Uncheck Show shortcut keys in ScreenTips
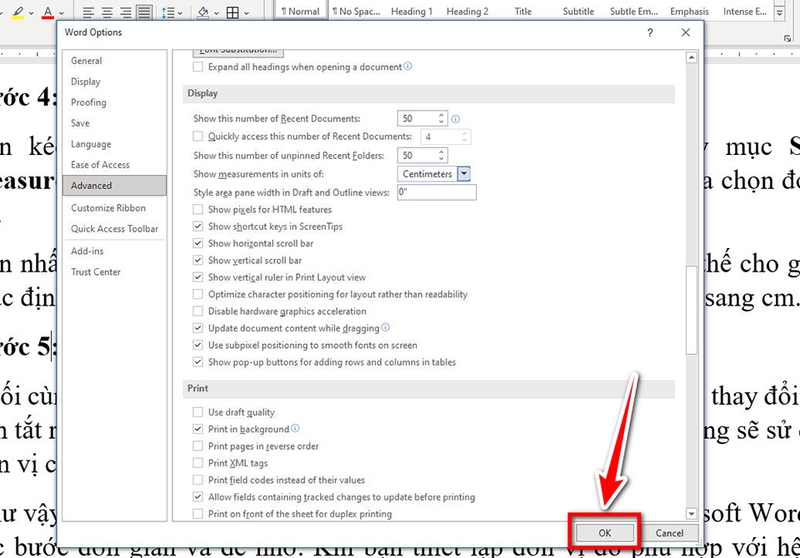This screenshot has height=558, width=800. click(197, 226)
